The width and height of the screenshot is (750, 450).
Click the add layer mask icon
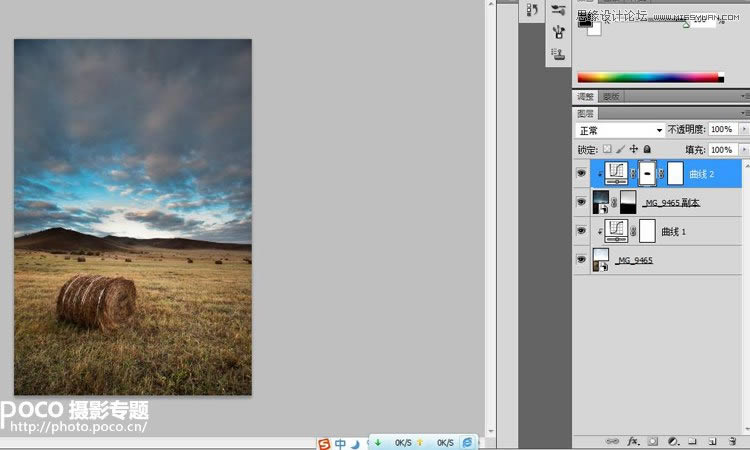point(652,440)
